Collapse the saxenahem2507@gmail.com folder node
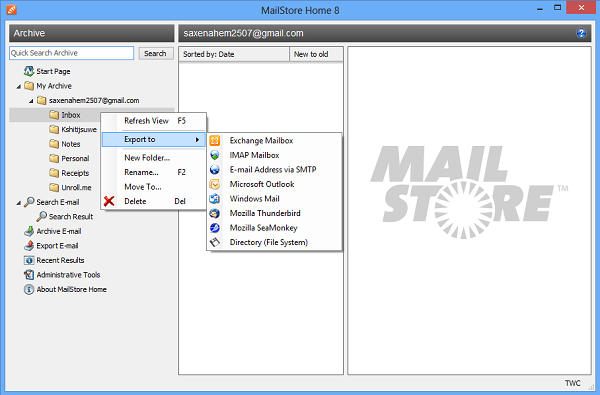 click(31, 101)
